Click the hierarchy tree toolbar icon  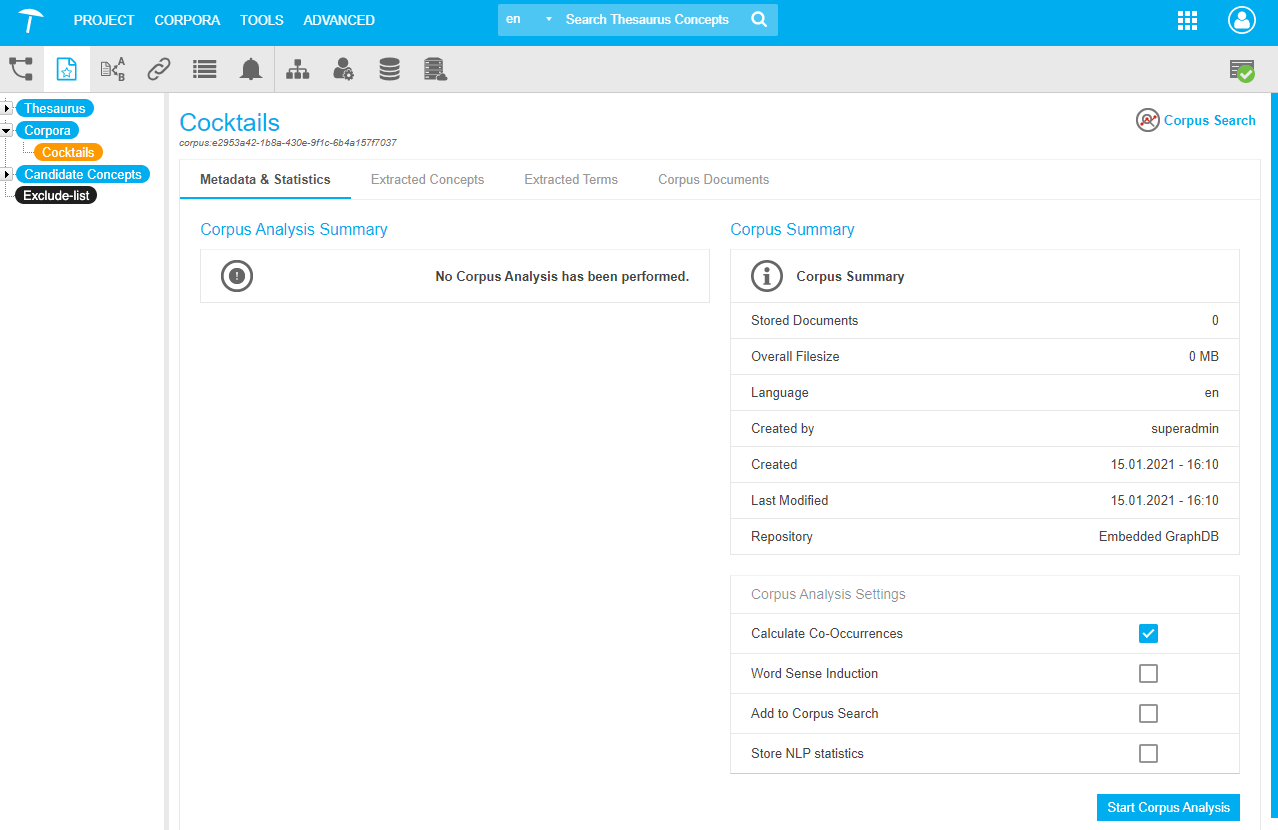[298, 69]
